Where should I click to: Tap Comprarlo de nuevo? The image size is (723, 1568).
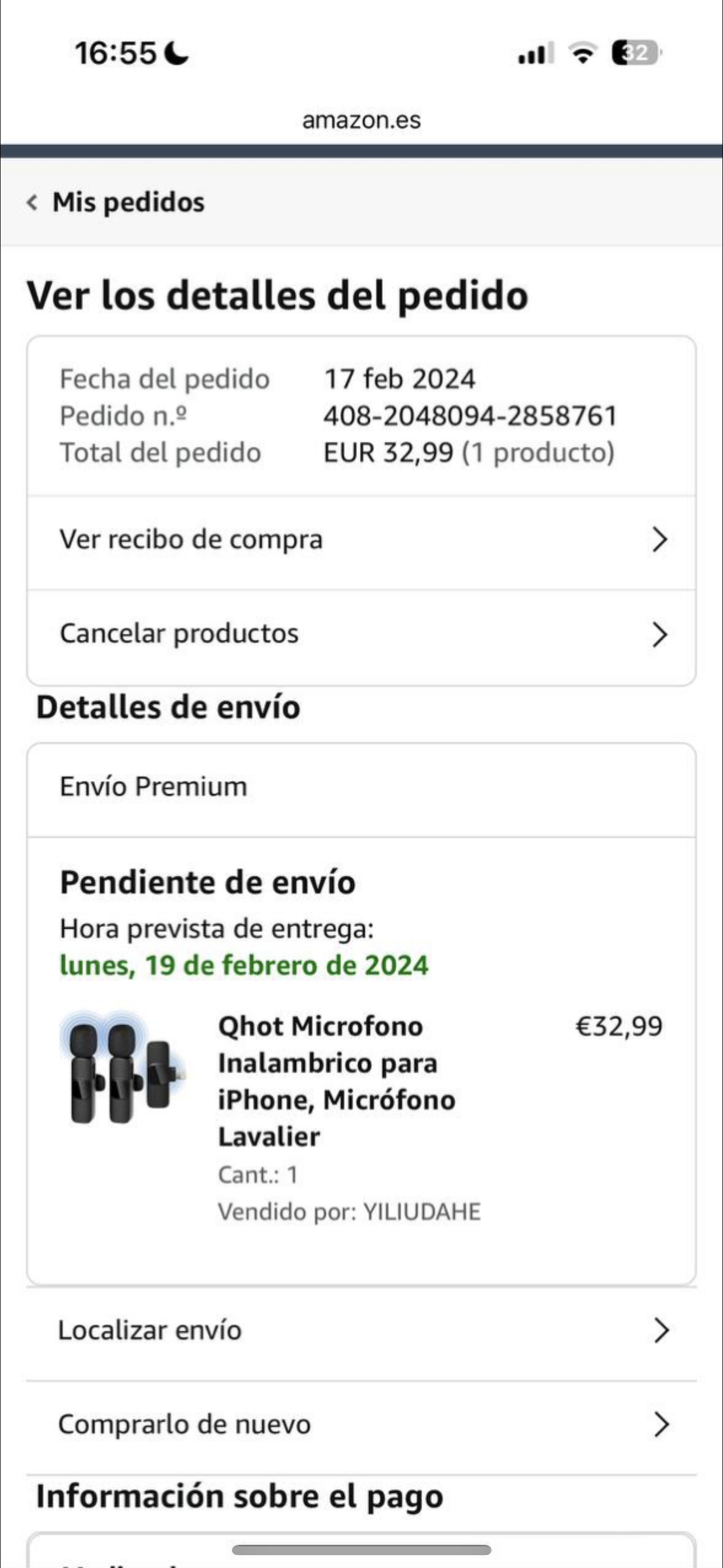184,1424
